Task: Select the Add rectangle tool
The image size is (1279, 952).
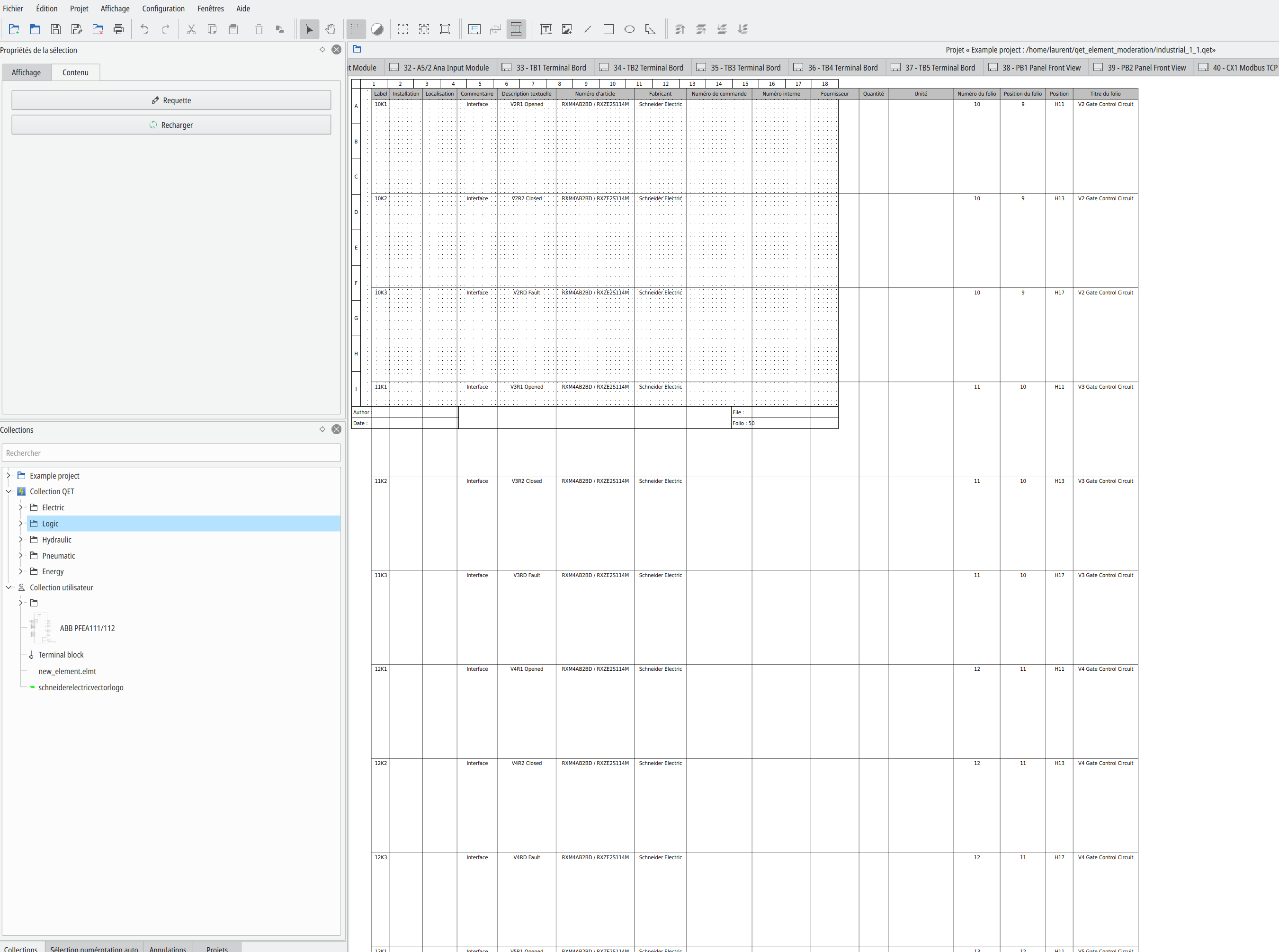Action: [608, 29]
